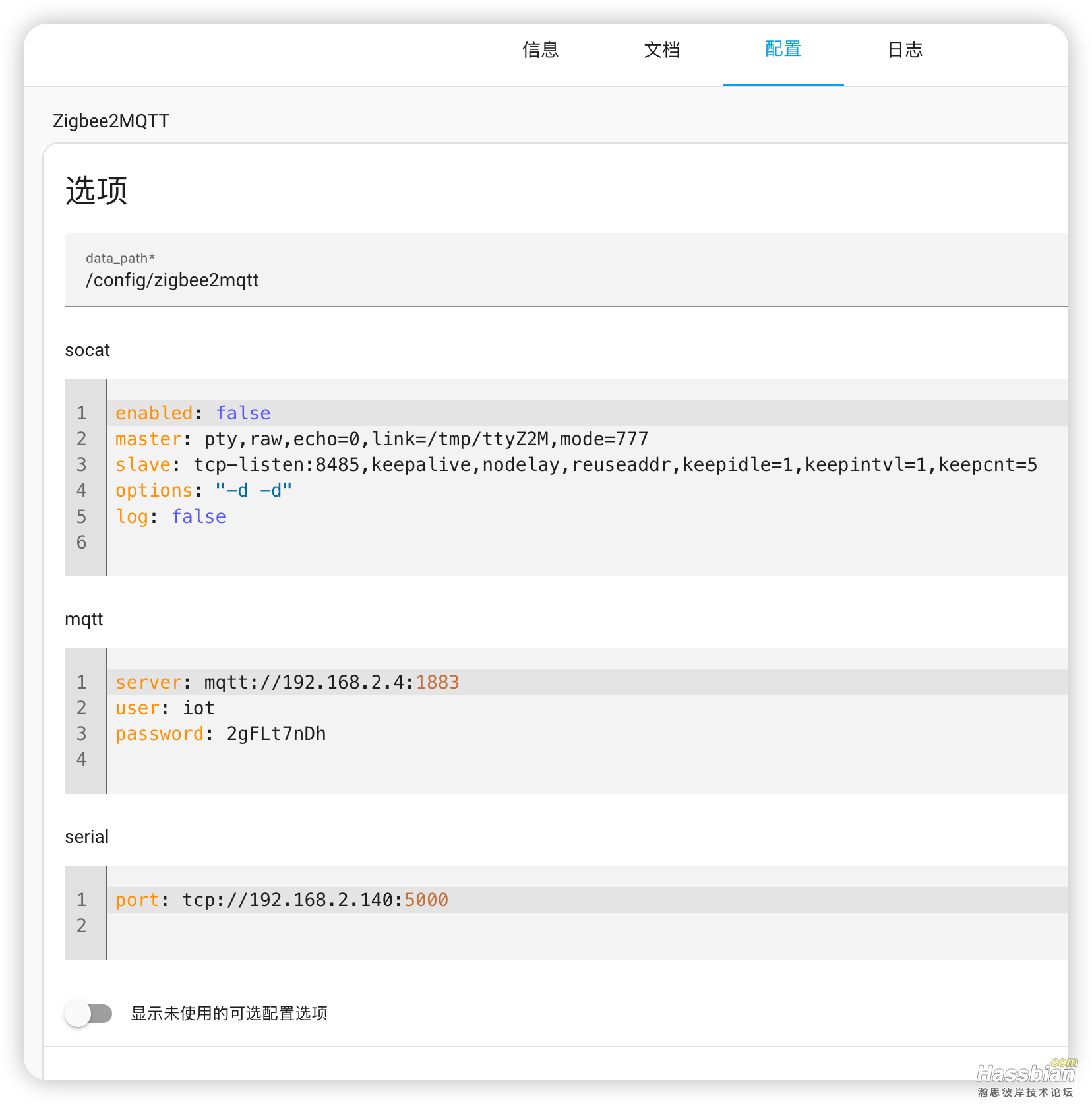
Task: Click the 选项 heading
Action: click(x=96, y=191)
